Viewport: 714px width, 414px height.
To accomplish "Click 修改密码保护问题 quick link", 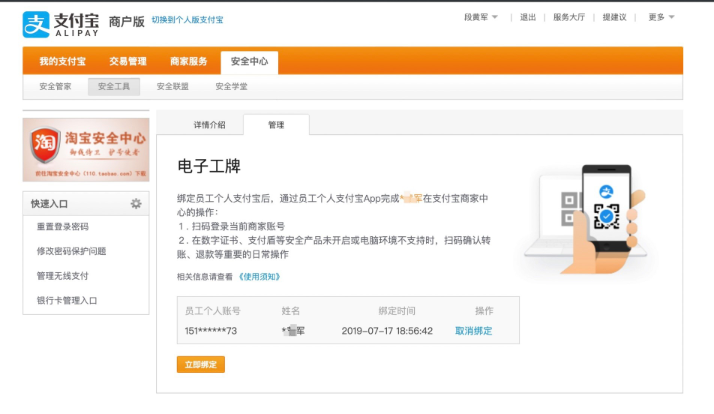I will (71, 251).
